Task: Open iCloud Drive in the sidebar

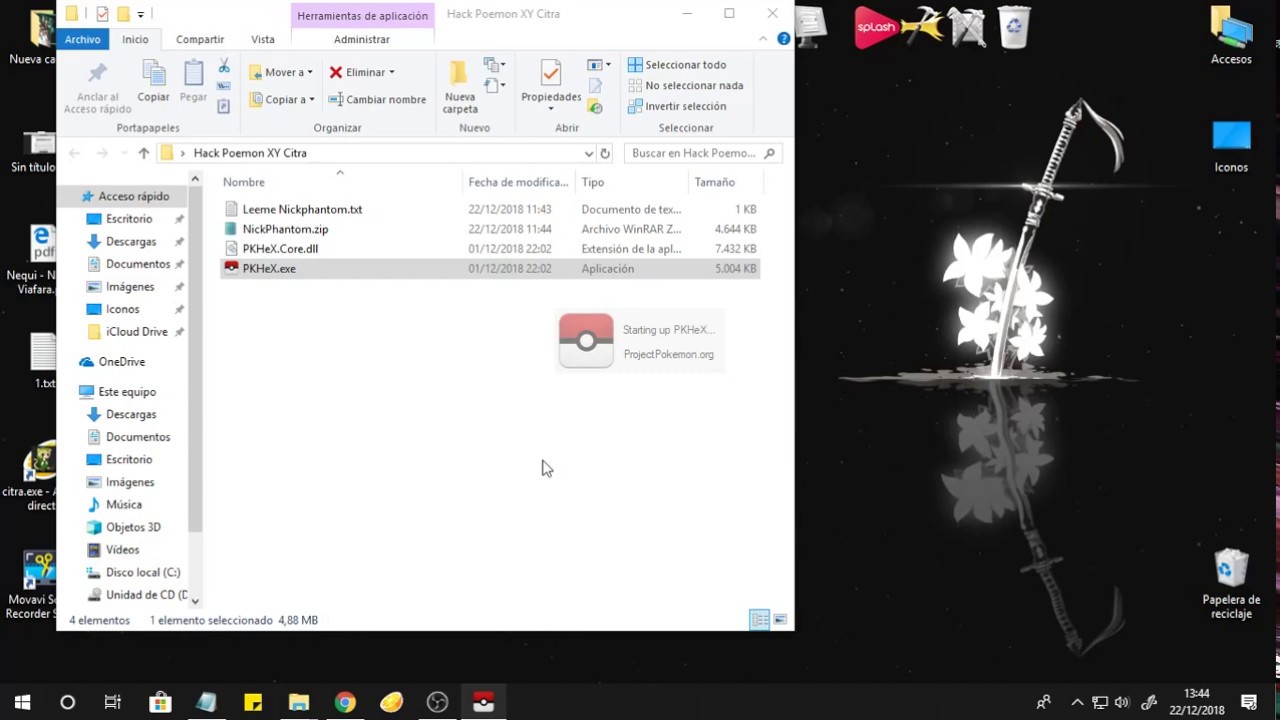Action: click(x=136, y=332)
